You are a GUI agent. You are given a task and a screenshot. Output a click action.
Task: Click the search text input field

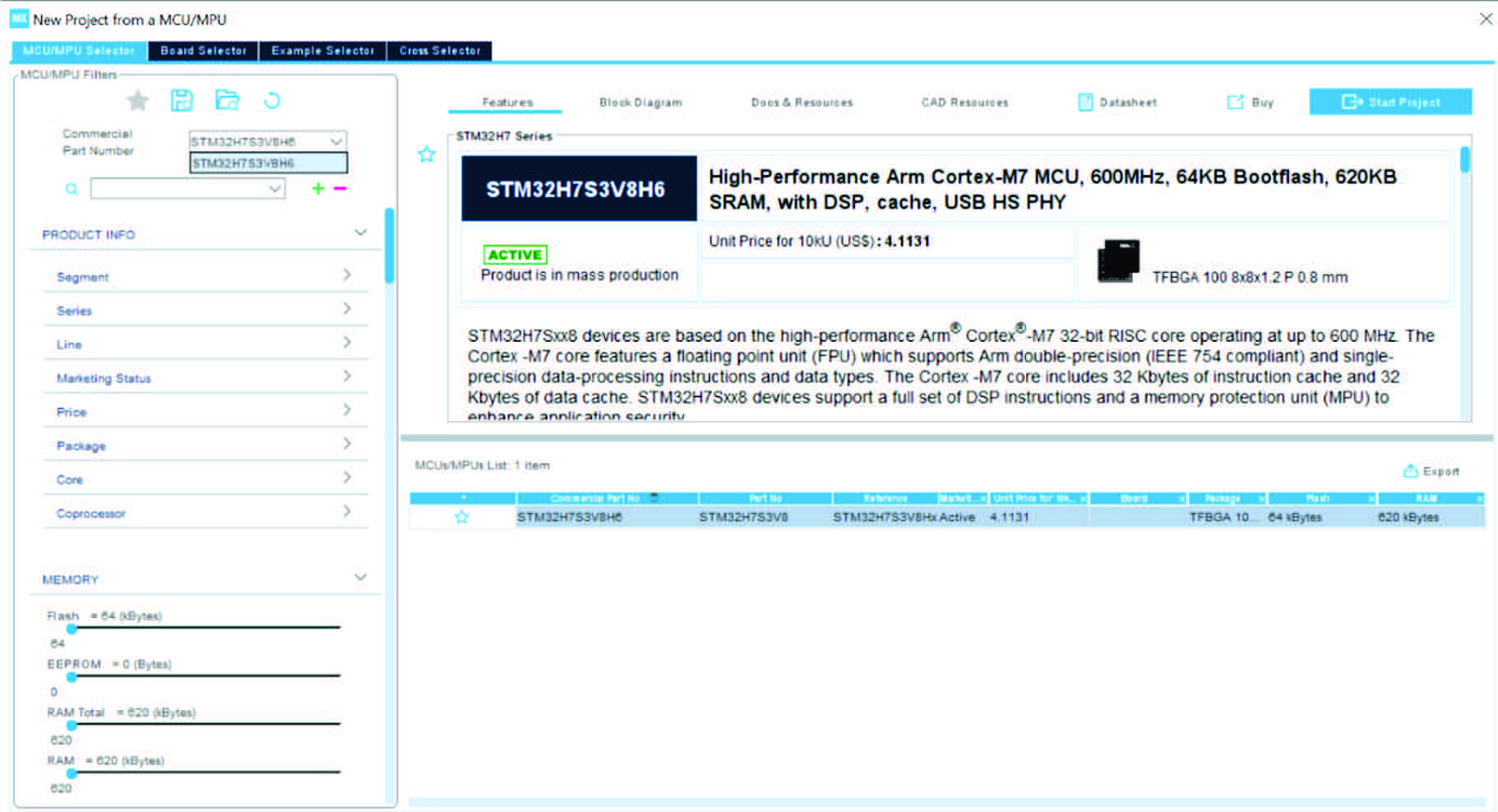click(178, 189)
